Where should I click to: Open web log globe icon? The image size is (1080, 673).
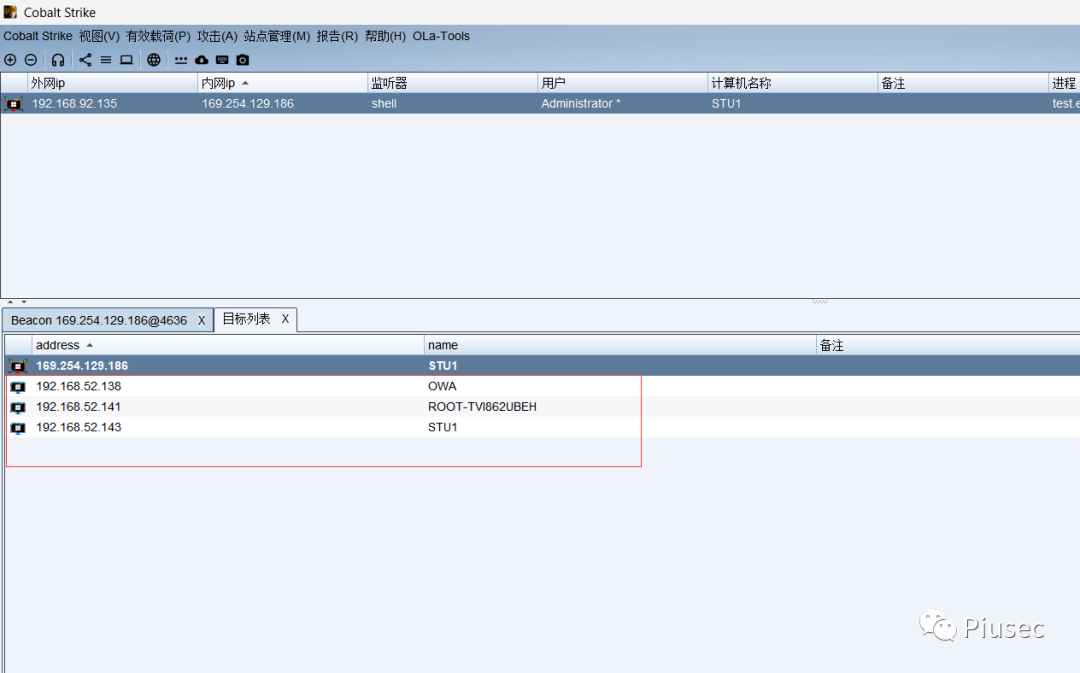154,60
